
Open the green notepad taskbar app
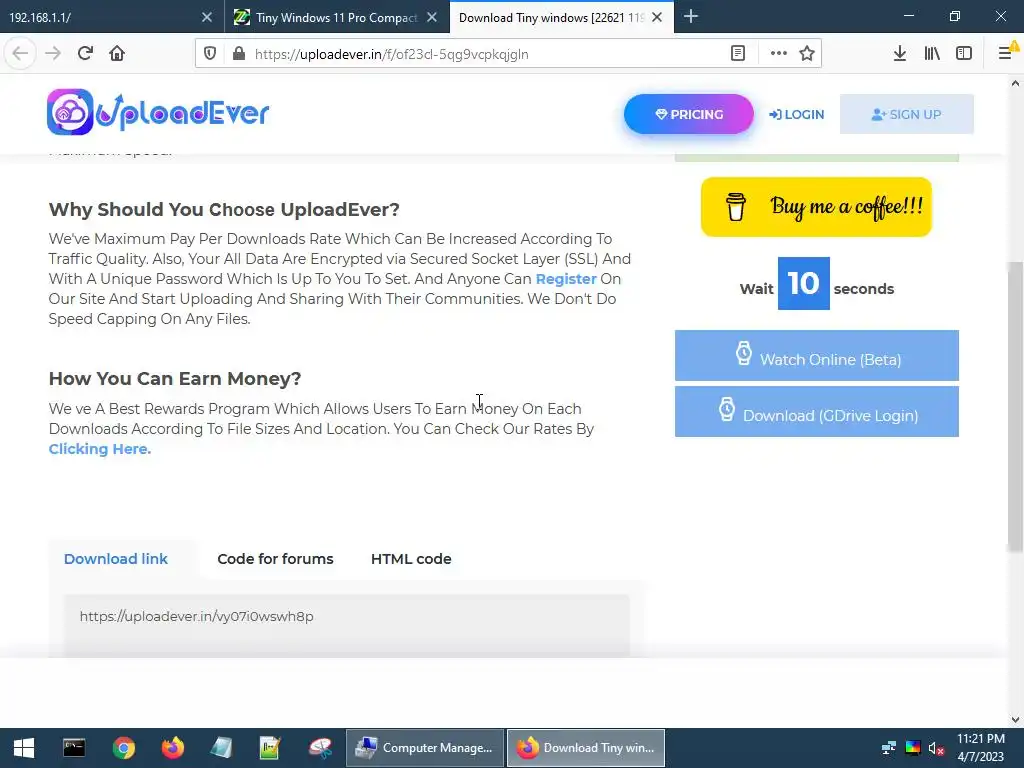coord(270,748)
